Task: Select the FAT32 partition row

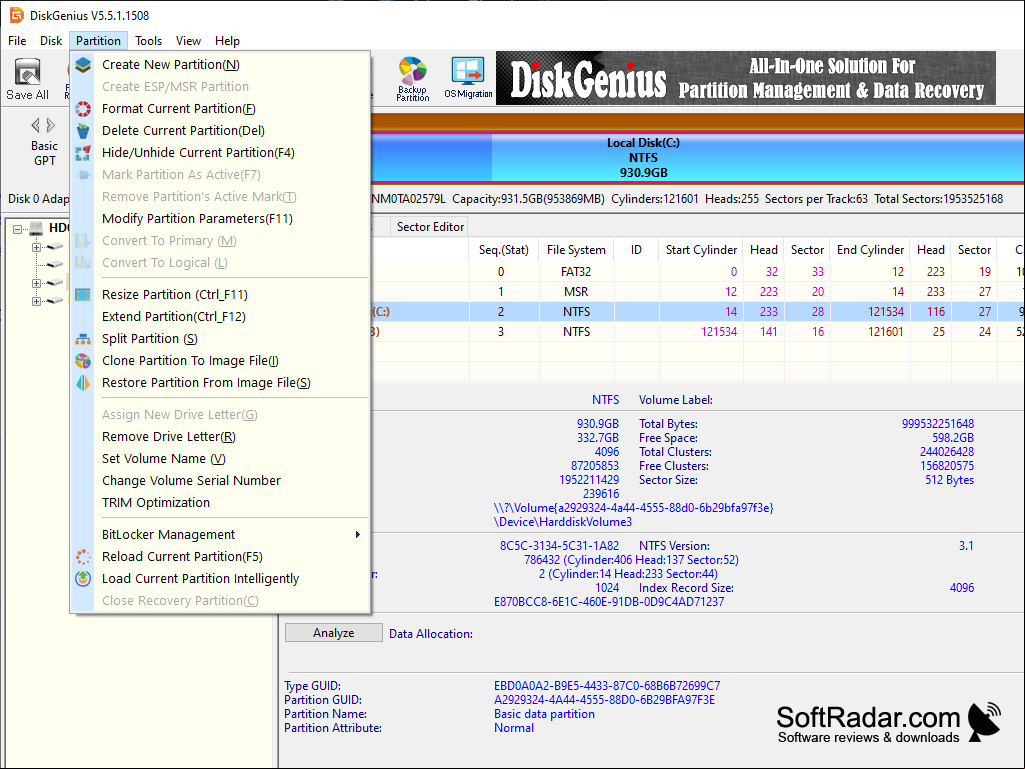Action: pos(697,272)
